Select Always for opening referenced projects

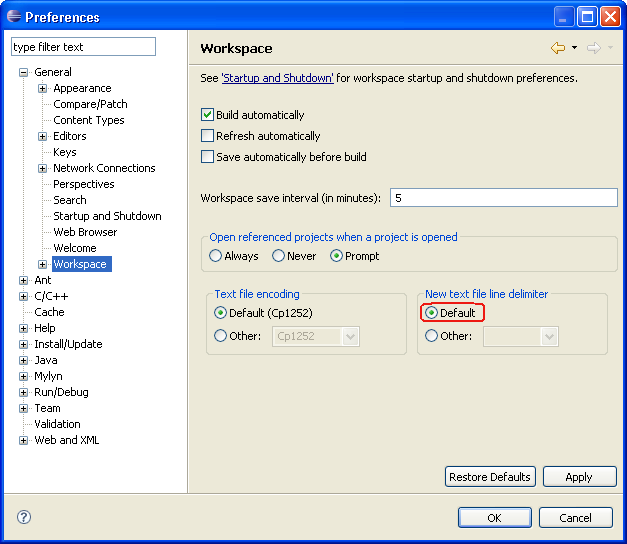[216, 256]
